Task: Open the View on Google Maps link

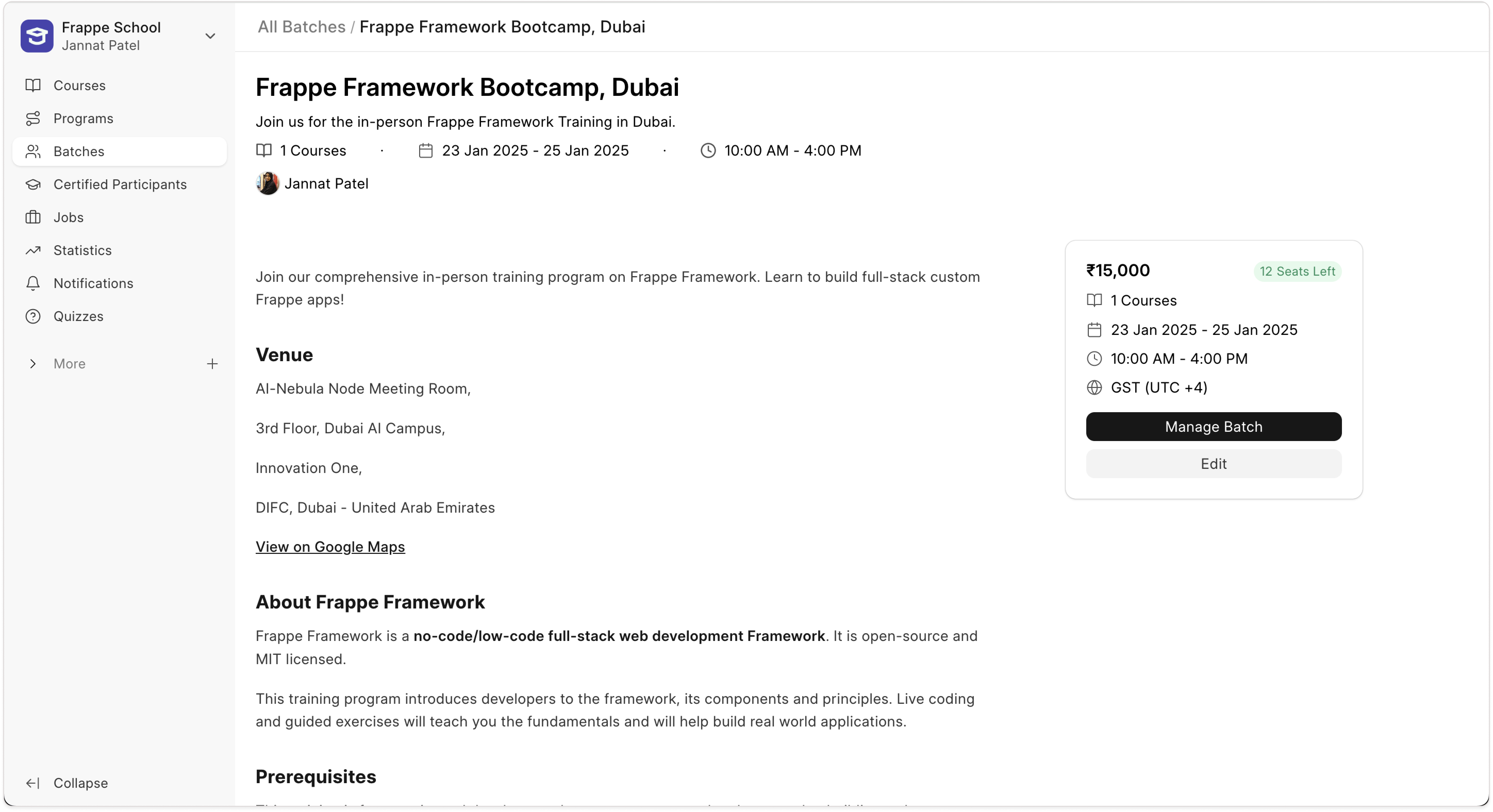Action: click(330, 547)
